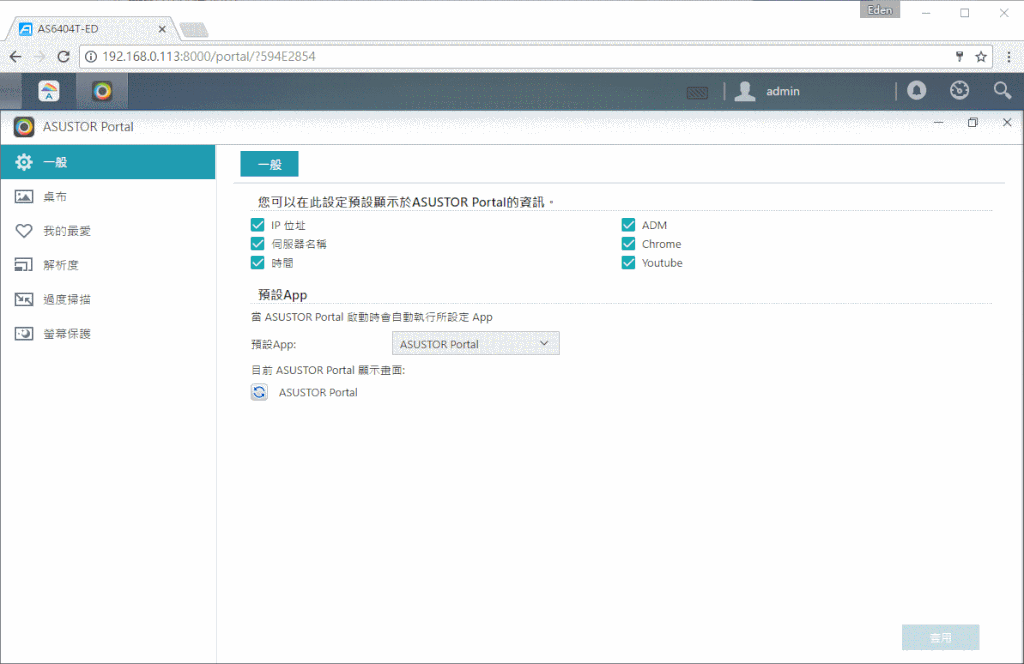Screen dimensions: 1024x664
Task: Click the saved password key icon
Action: tap(959, 56)
